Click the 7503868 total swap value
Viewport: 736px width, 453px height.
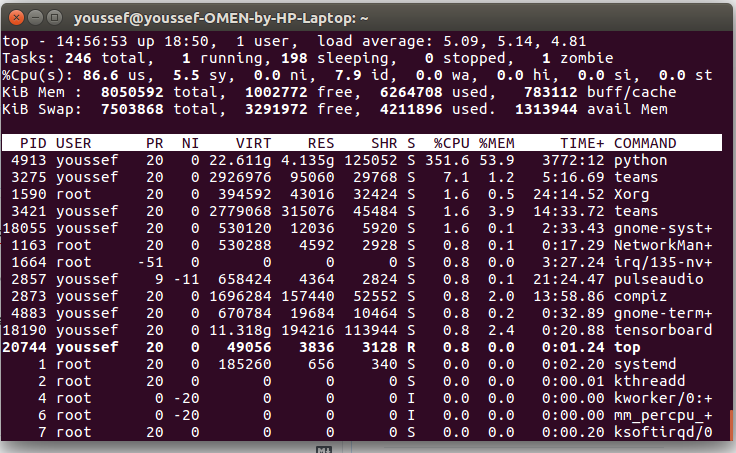pos(132,109)
